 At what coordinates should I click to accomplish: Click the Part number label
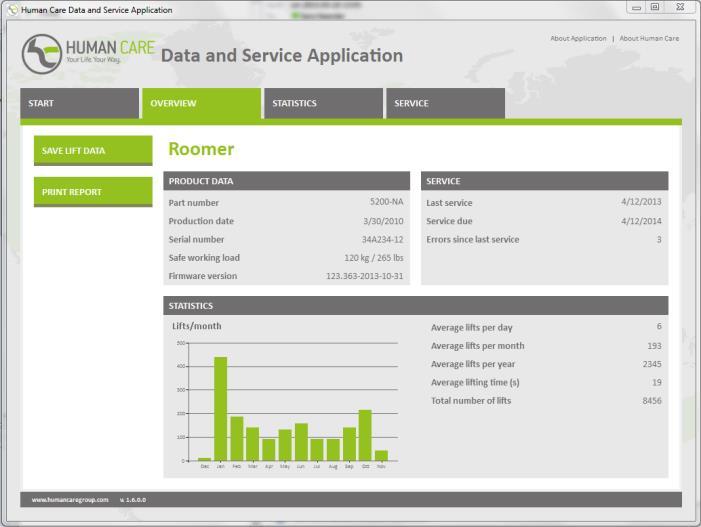point(194,202)
